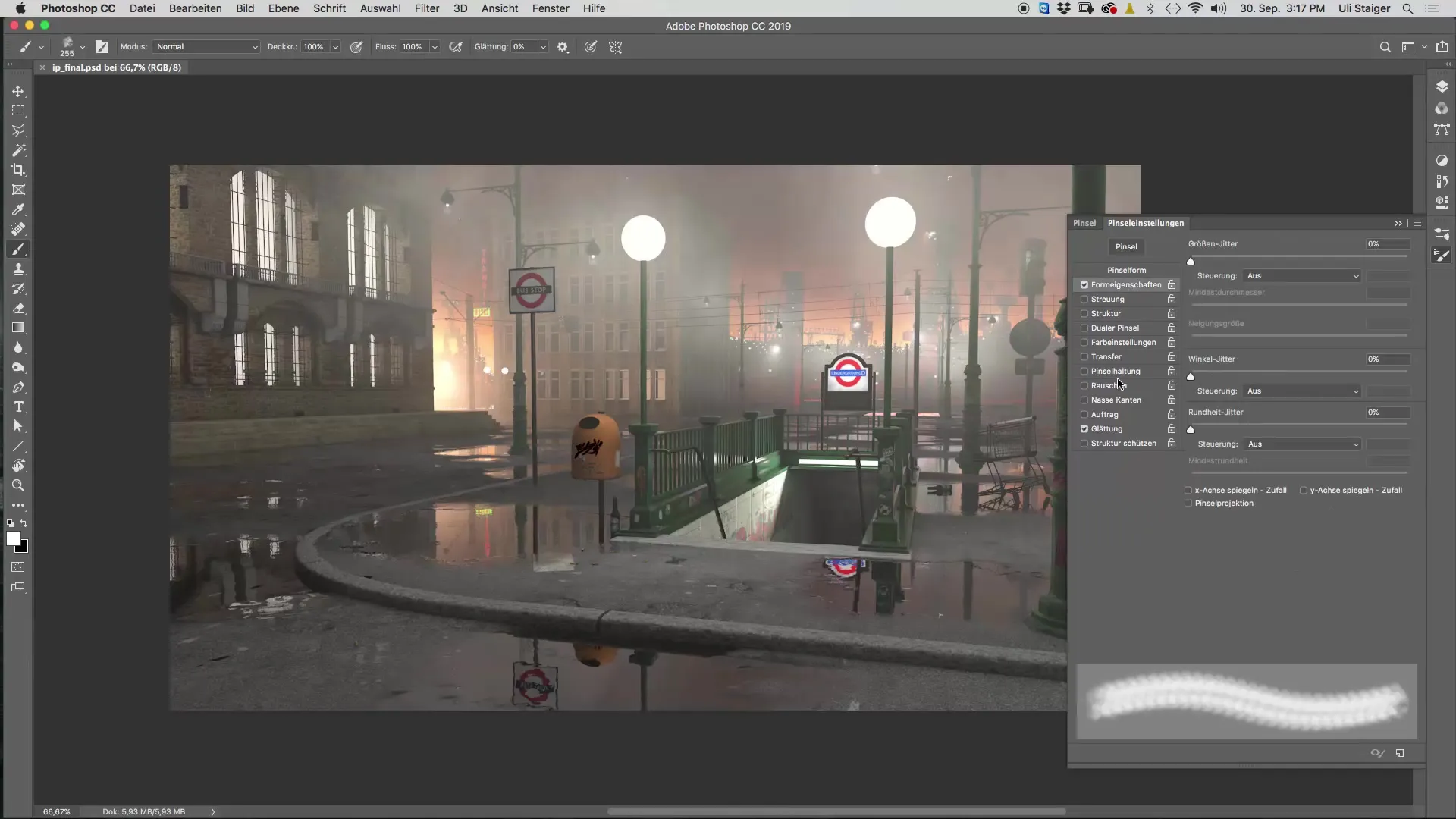The image size is (1456, 819).
Task: Select the Line tool
Action: pyautogui.click(x=18, y=446)
